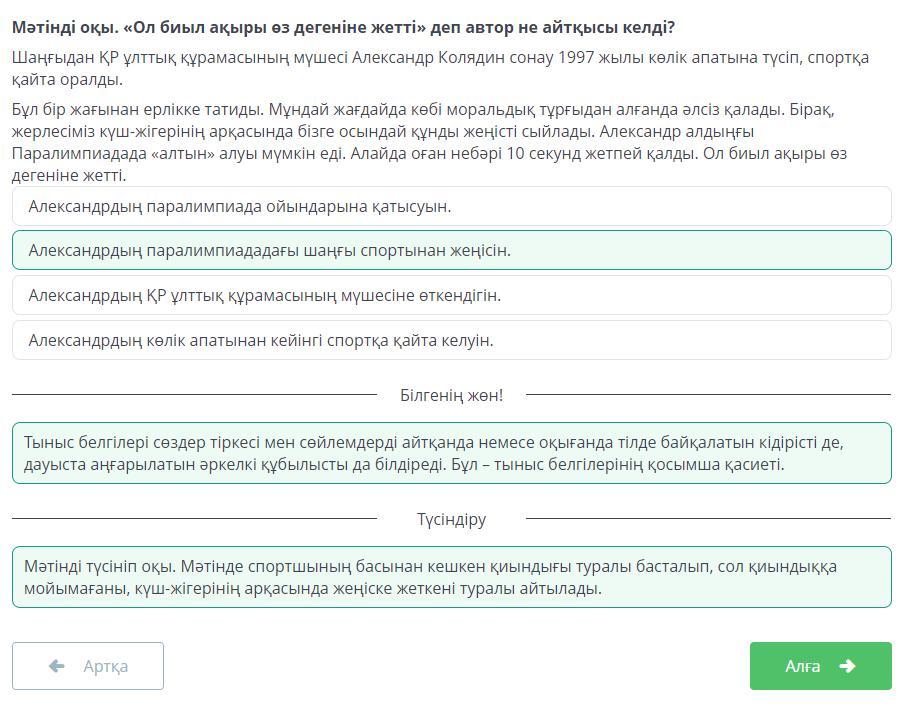This screenshot has height=715, width=905.
Task: Click the left arrow icon in Артқа
Action: pyautogui.click(x=57, y=666)
